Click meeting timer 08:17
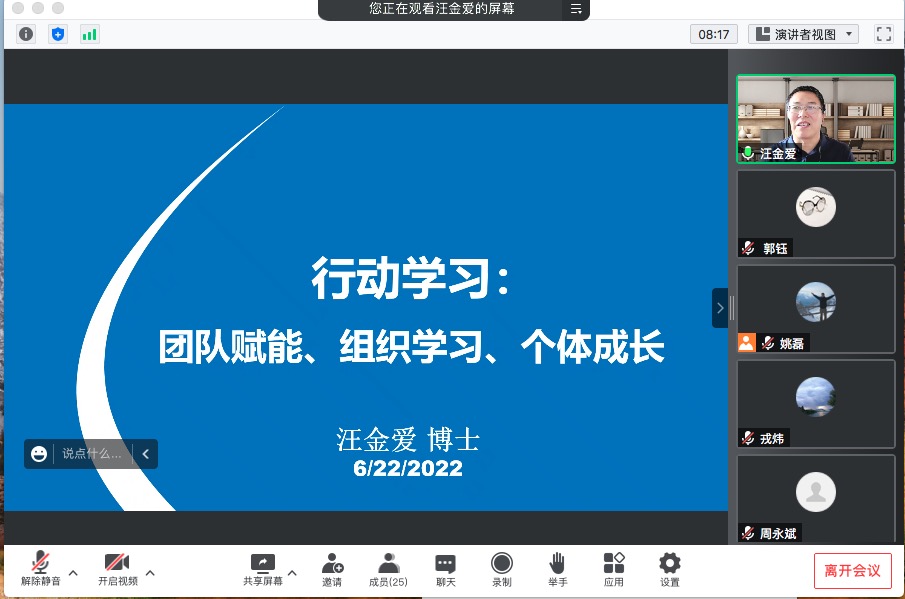The image size is (905, 599). click(713, 35)
